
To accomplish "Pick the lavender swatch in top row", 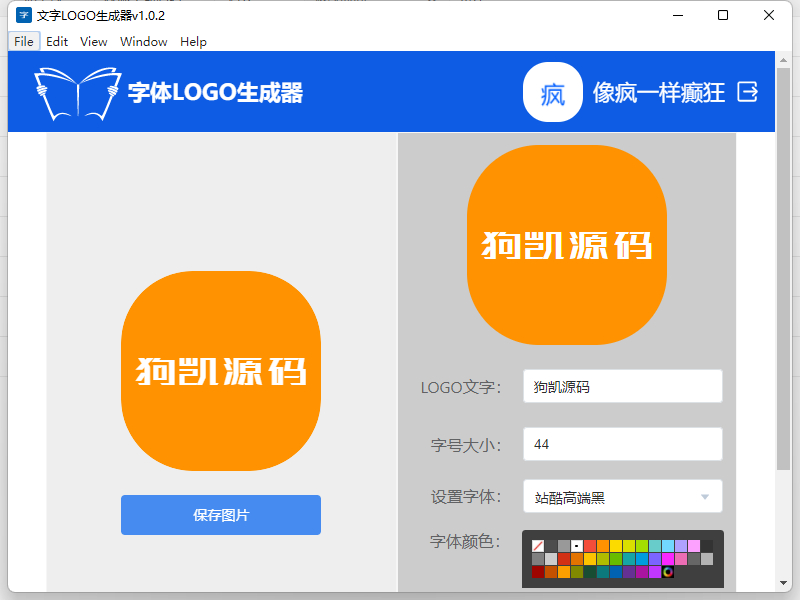I will click(x=681, y=546).
